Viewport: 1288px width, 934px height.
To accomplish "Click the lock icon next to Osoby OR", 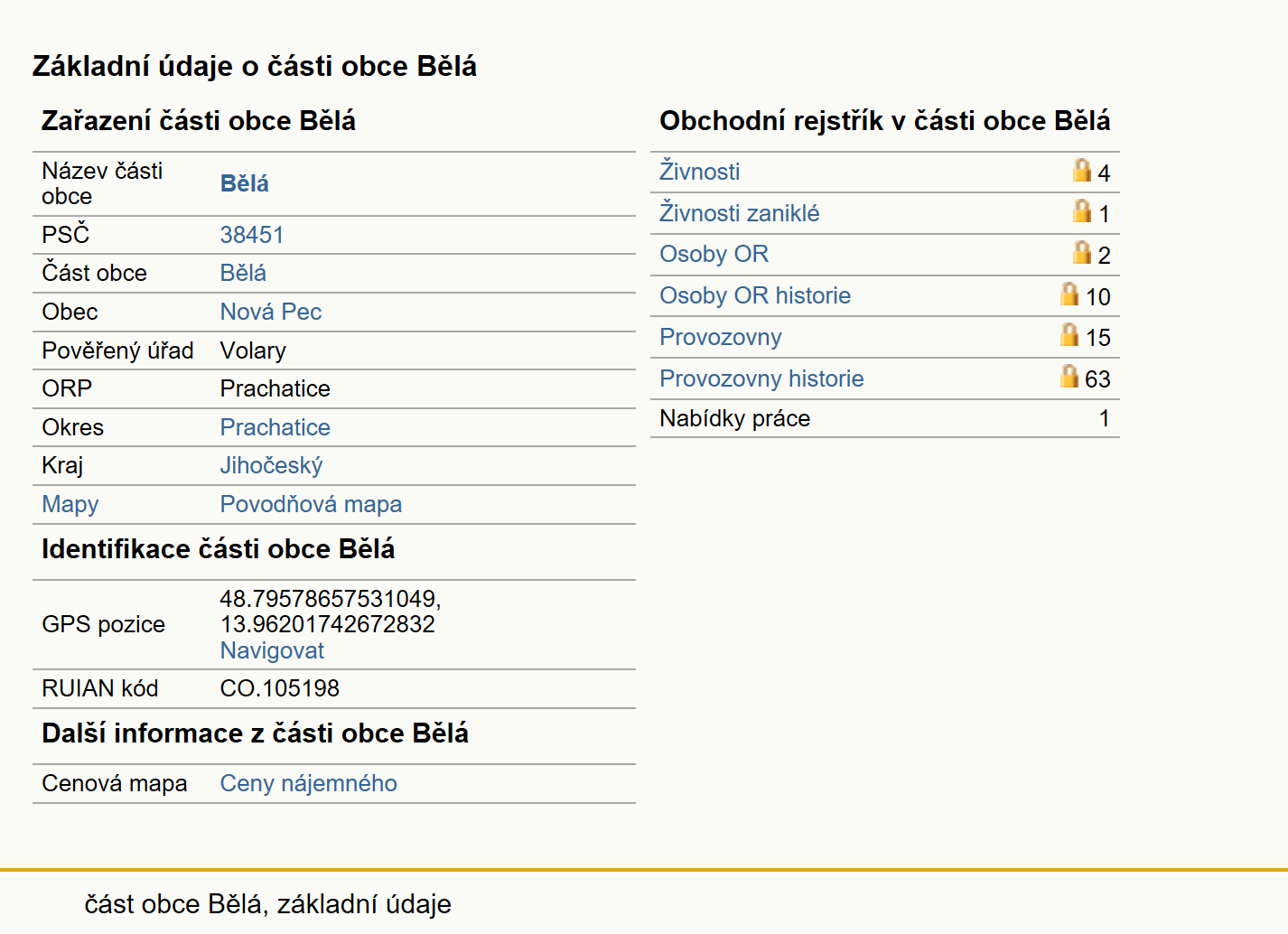I will pos(1081,252).
